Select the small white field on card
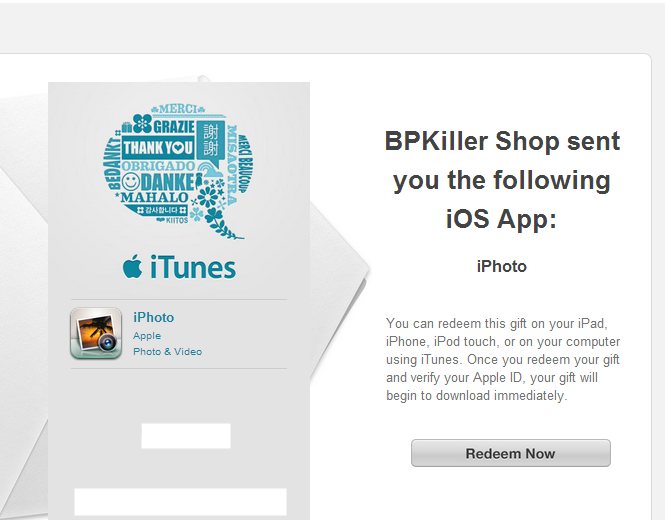The image size is (665, 520). coord(186,436)
